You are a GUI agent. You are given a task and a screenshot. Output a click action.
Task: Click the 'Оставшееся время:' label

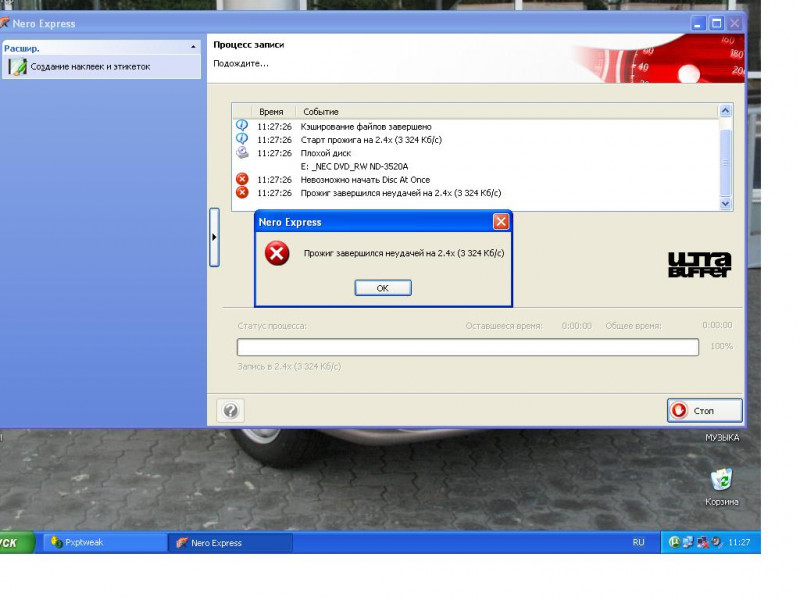[504, 326]
